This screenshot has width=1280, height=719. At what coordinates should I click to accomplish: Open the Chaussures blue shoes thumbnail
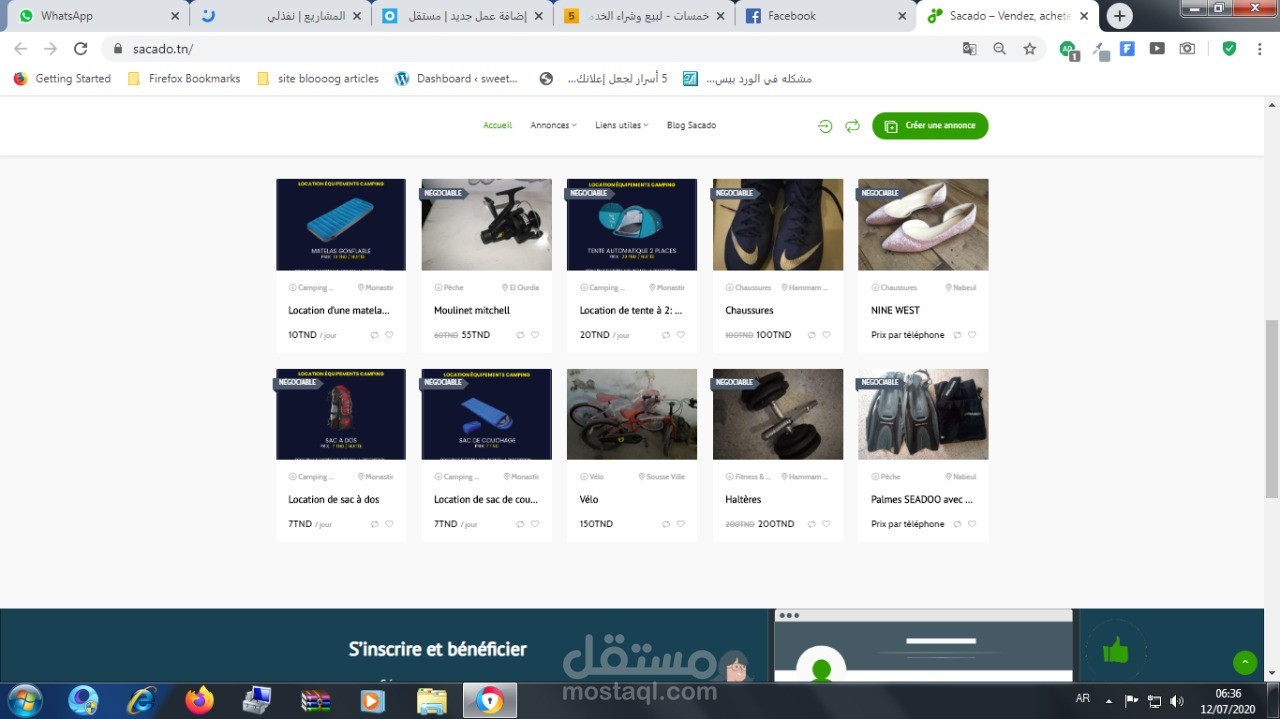(x=778, y=225)
